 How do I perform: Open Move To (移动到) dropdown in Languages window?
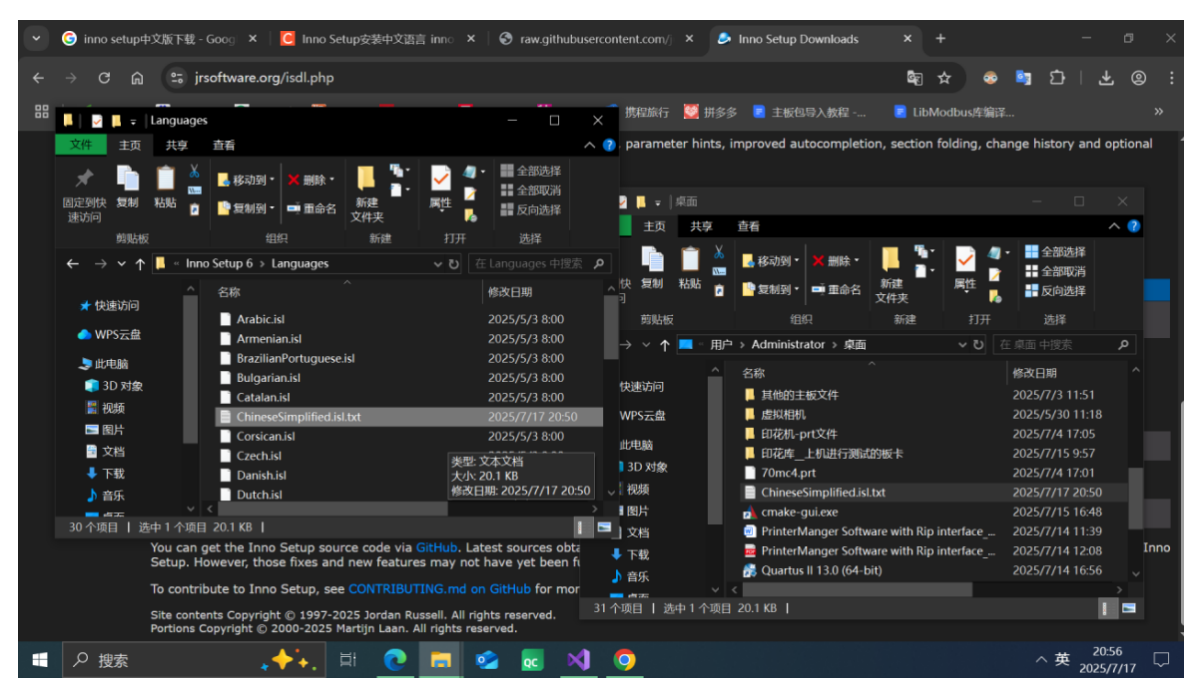point(245,180)
